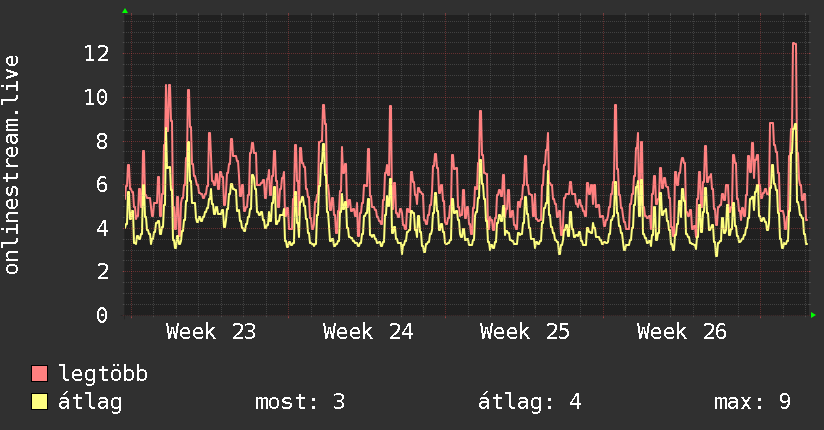
Task: Click the max: 9 statistic
Action: (753, 402)
